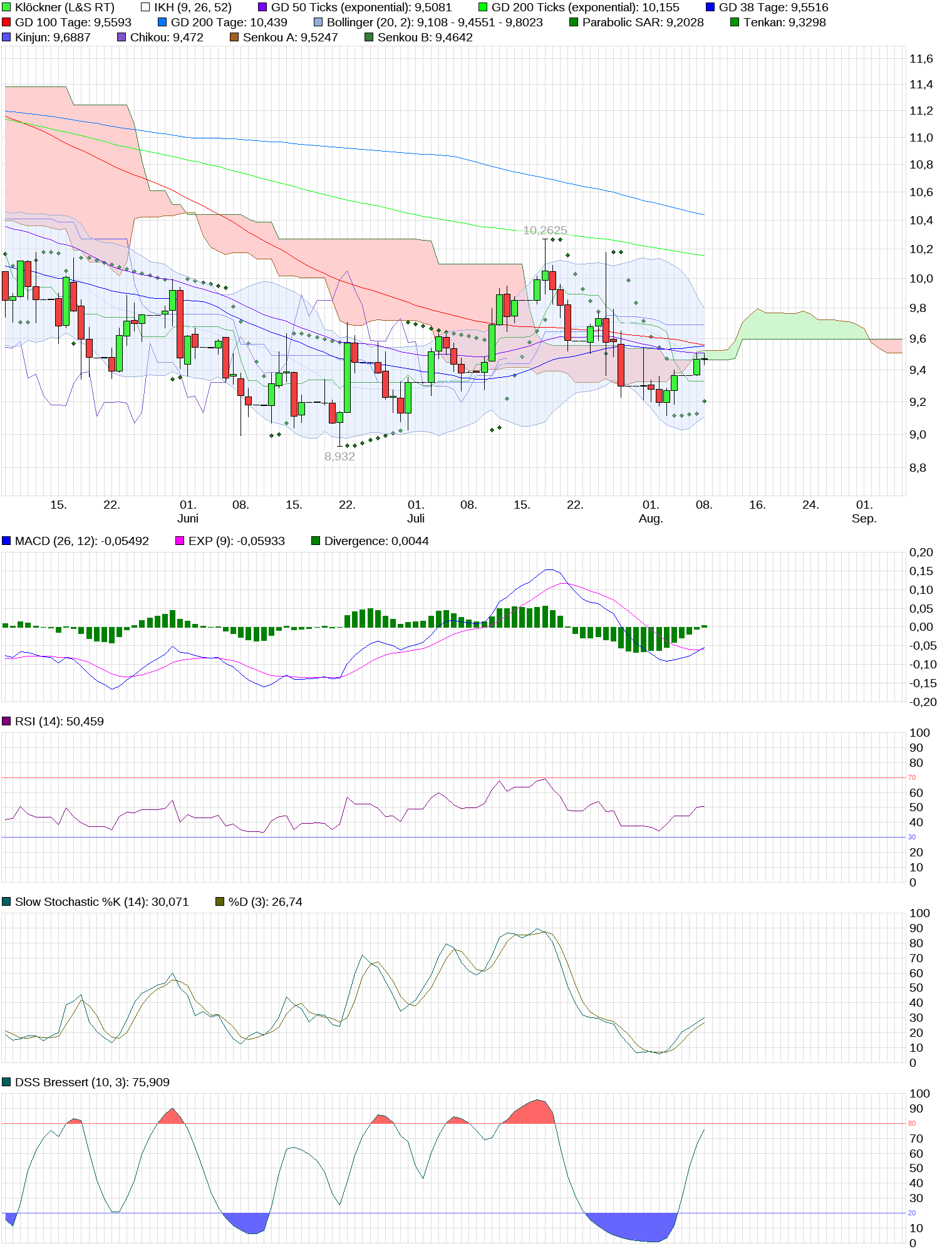Click the Kinjun legend swatch
This screenshot has height=1256, width=952.
click(6, 38)
